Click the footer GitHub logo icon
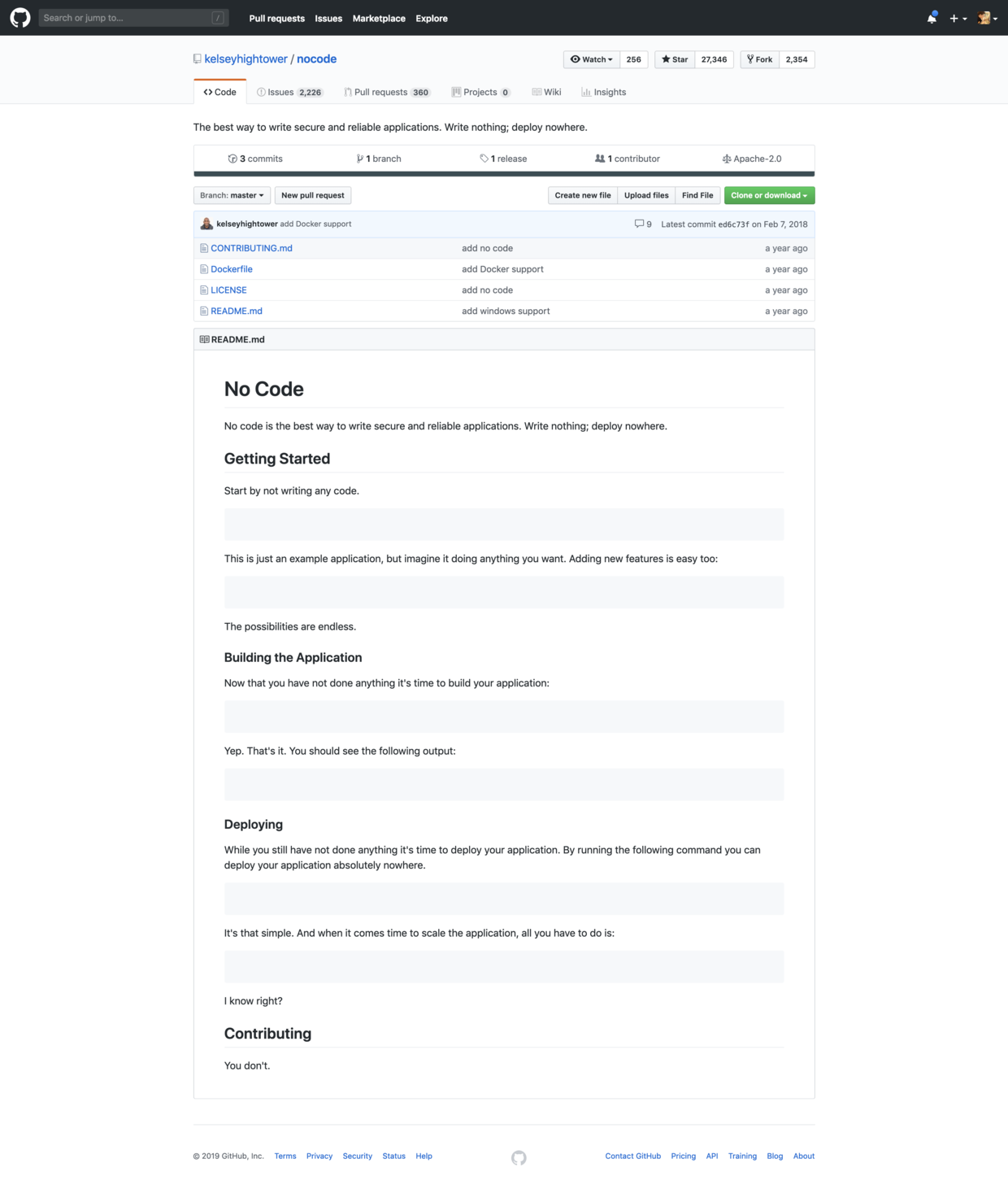 (x=519, y=1157)
